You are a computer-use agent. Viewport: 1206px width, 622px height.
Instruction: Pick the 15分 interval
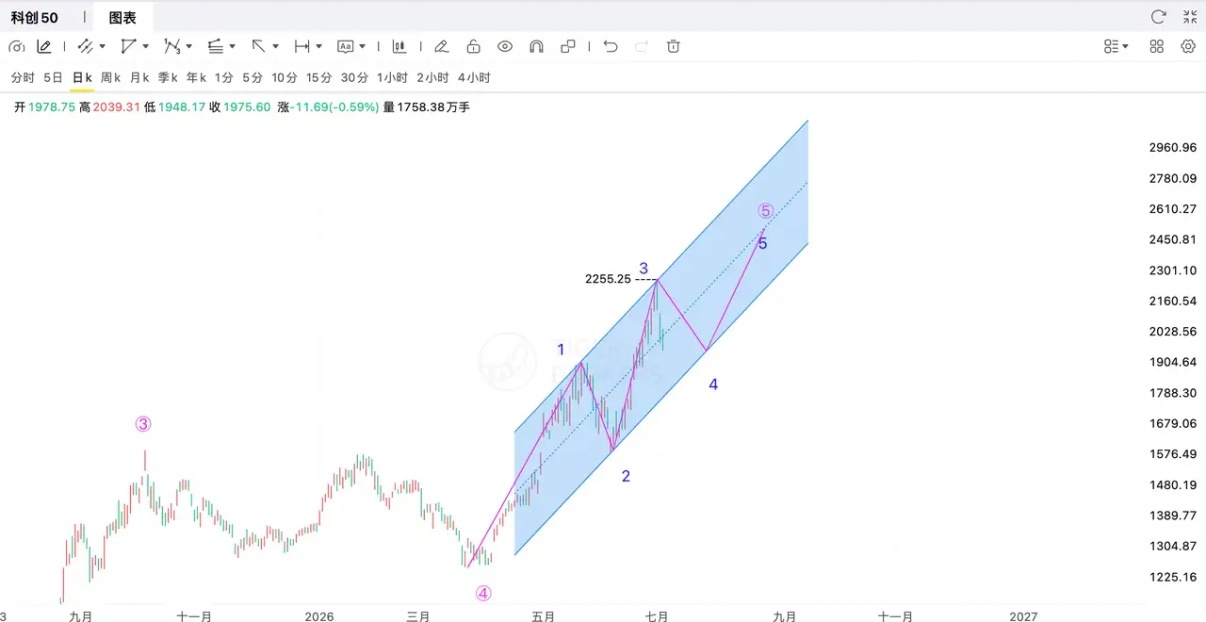click(319, 77)
